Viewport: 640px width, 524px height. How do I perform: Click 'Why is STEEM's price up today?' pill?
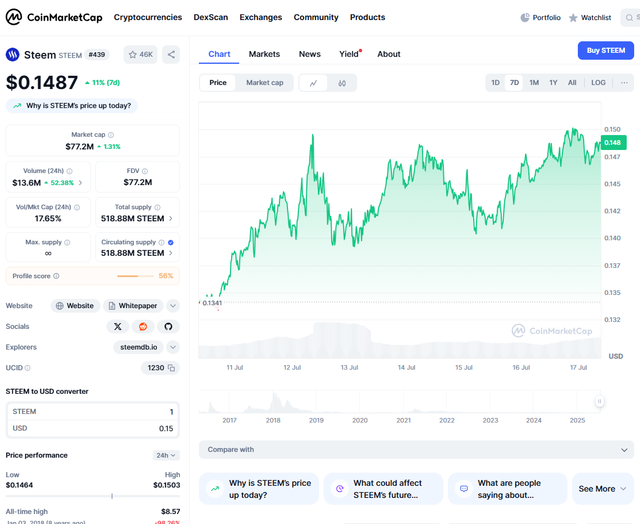pos(72,106)
